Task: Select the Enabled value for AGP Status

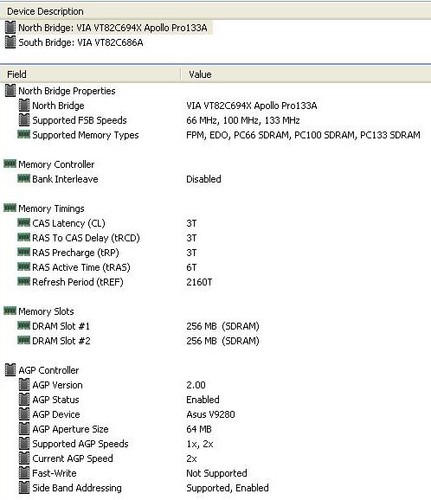Action: click(203, 400)
